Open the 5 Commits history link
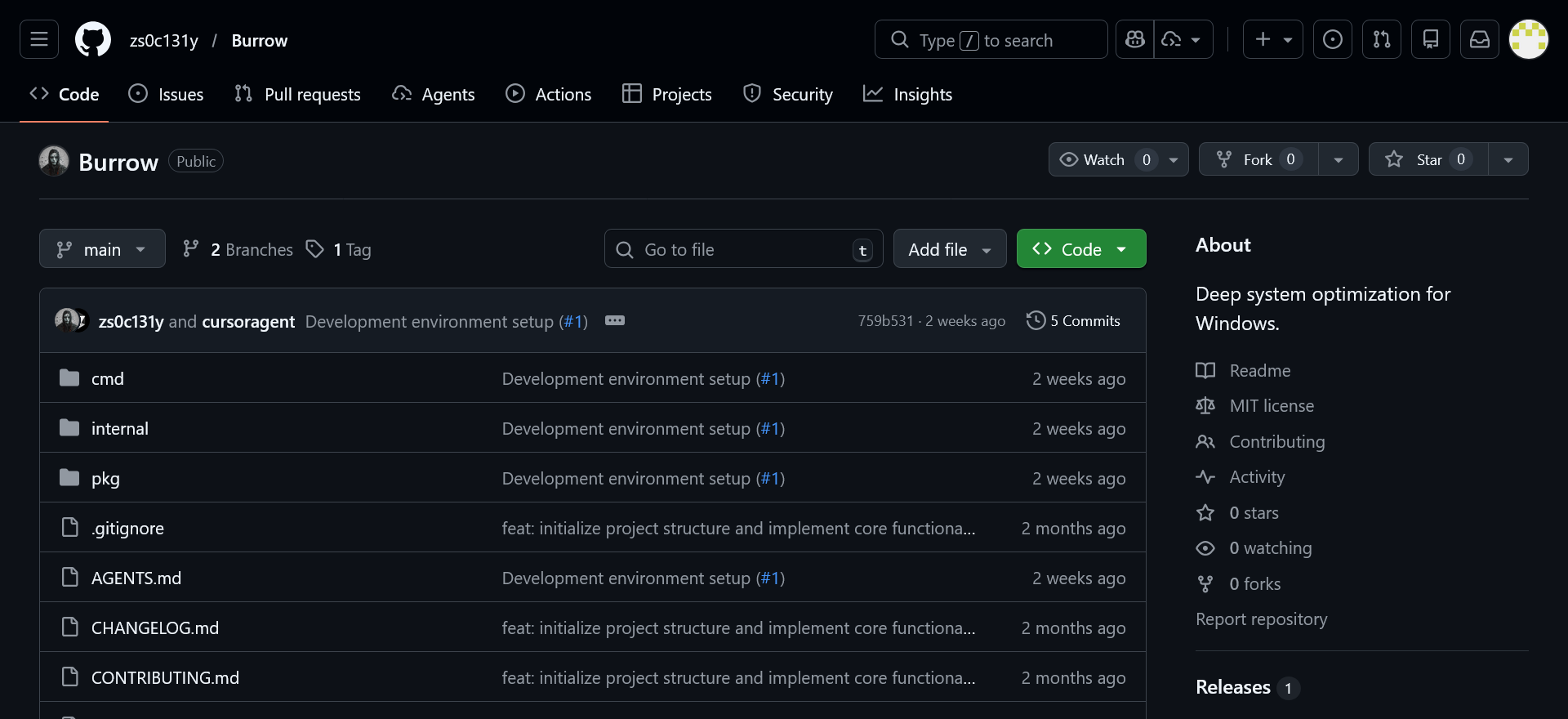 coord(1073,321)
